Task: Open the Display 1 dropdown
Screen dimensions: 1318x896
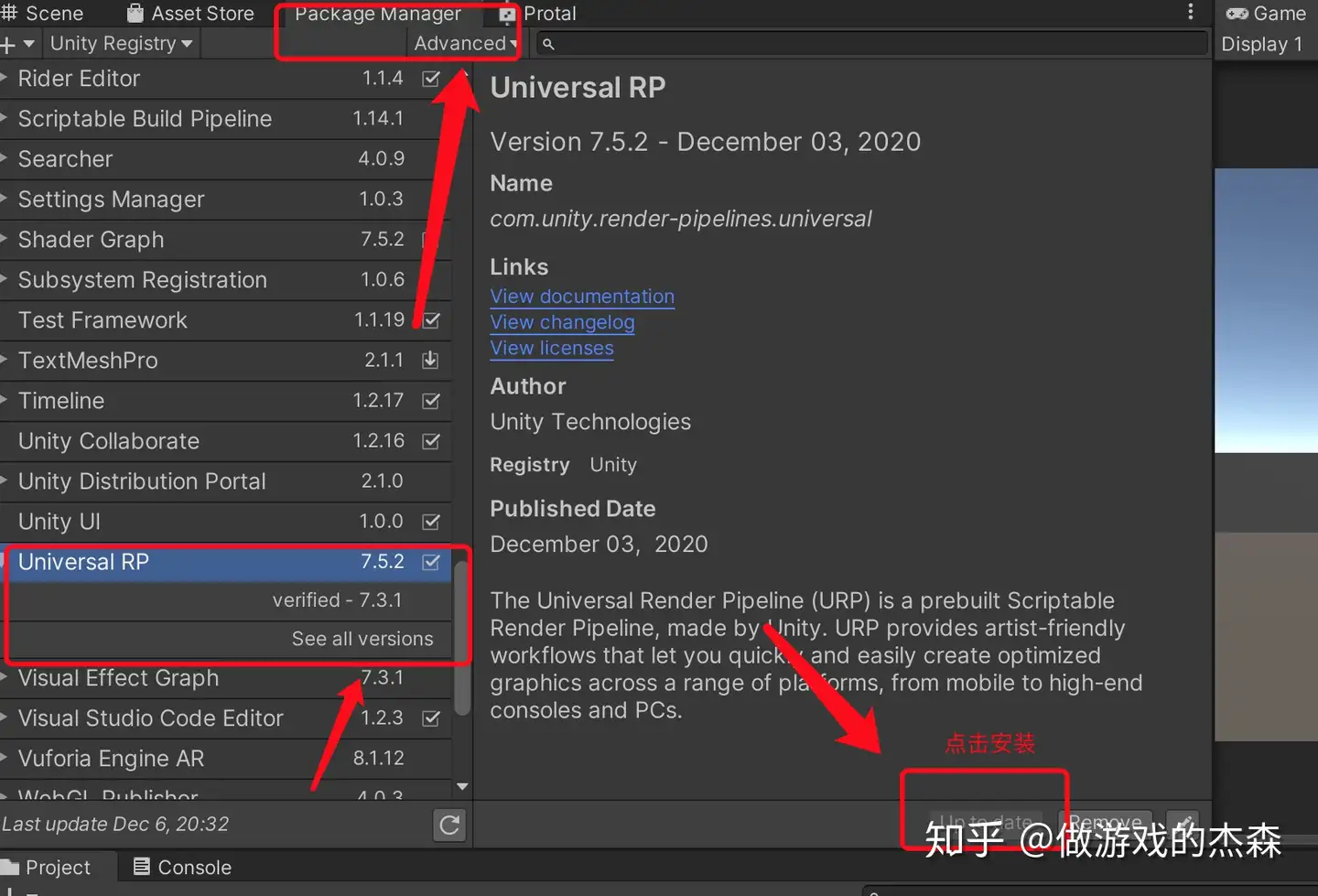Action: point(1261,44)
